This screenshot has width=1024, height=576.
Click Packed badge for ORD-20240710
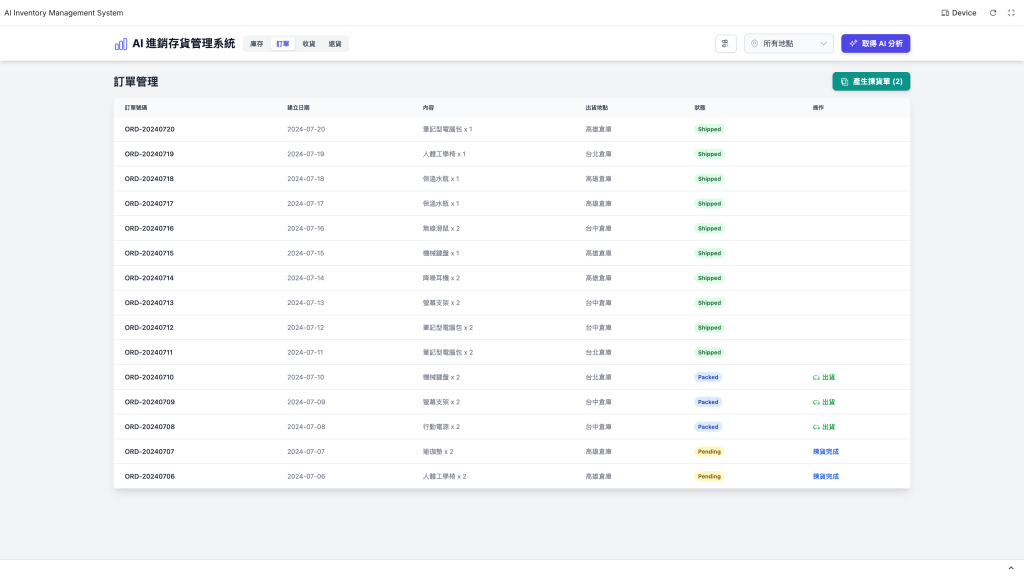(708, 377)
